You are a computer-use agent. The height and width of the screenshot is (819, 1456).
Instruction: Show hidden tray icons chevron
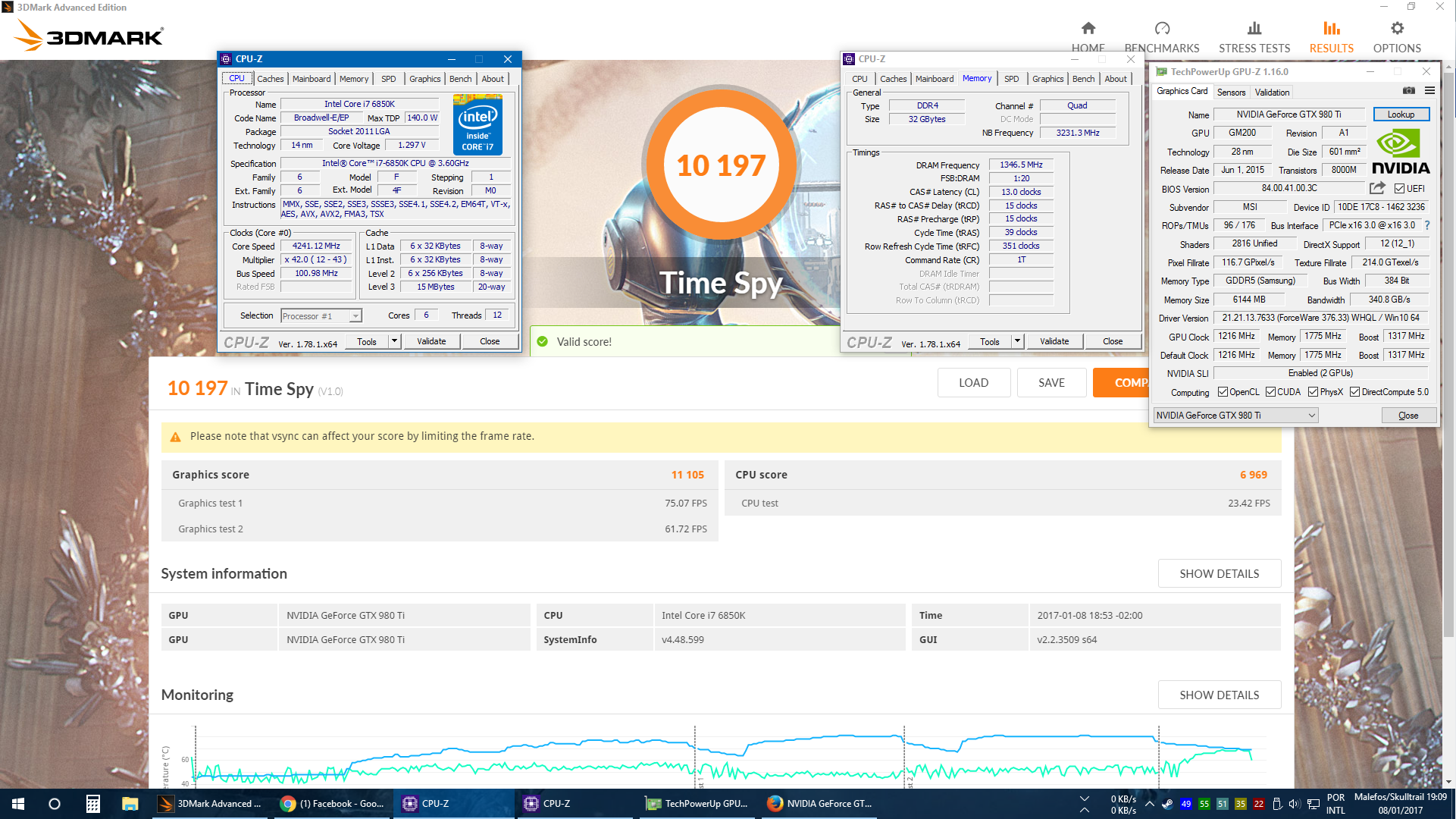click(1149, 804)
